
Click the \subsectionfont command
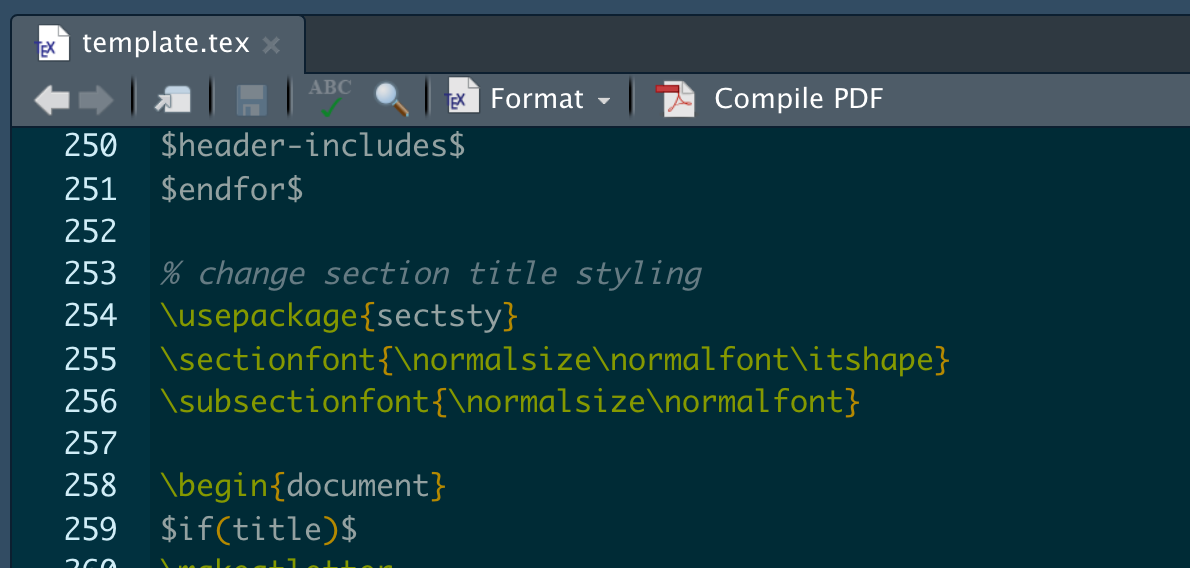coord(297,402)
